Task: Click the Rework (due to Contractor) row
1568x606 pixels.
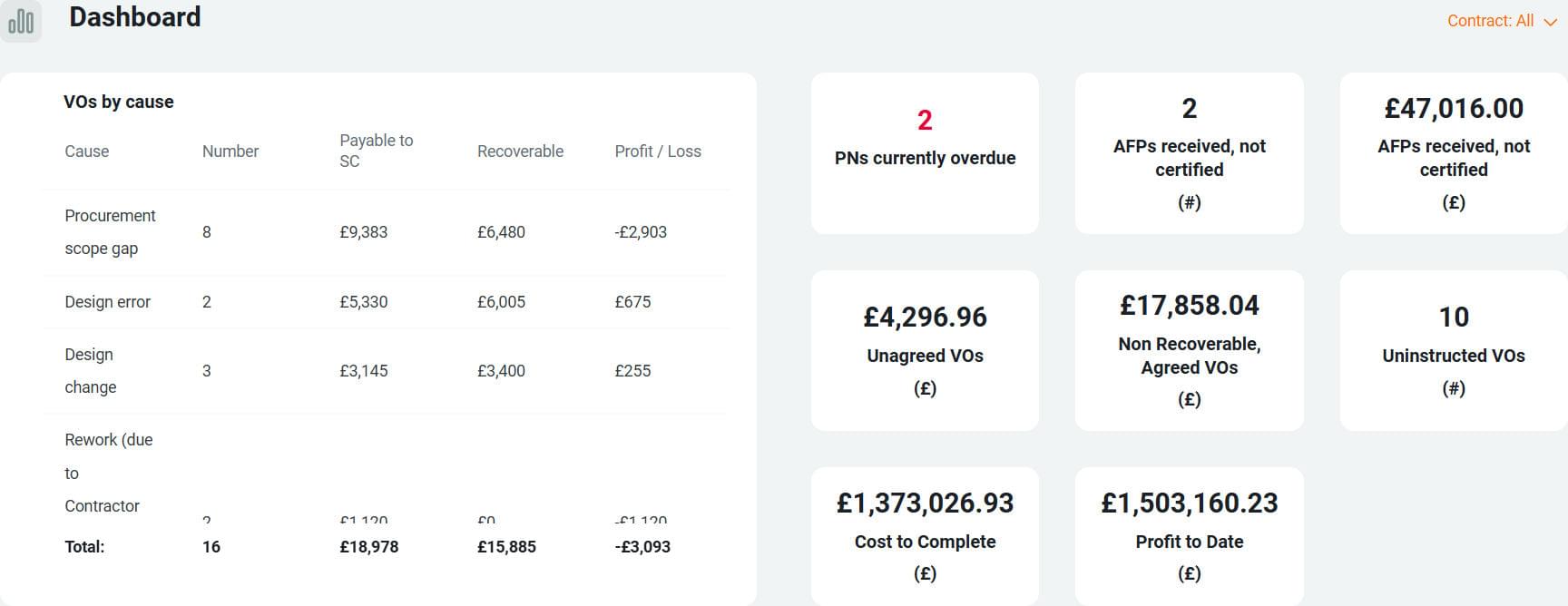Action: click(x=108, y=473)
